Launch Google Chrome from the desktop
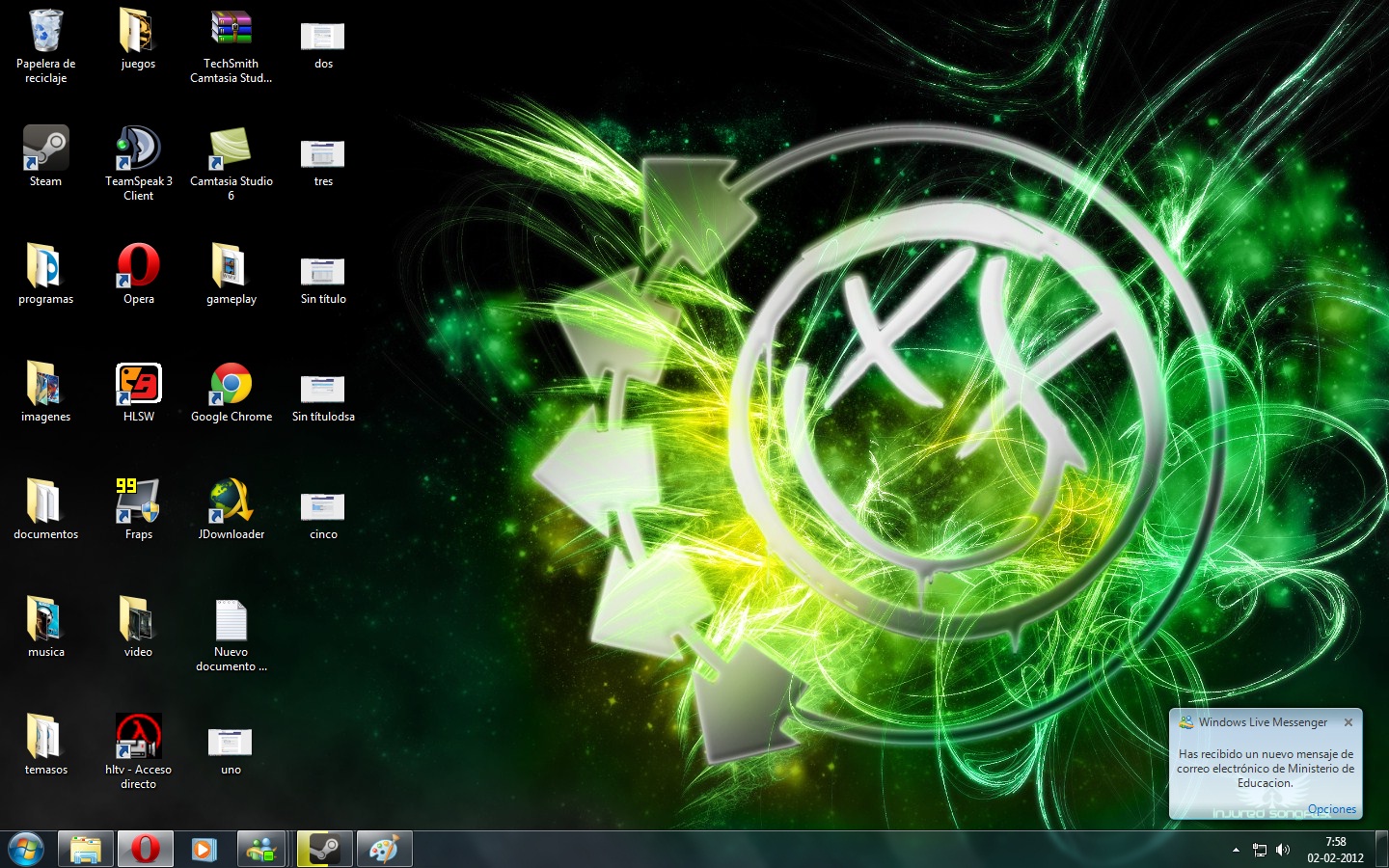This screenshot has width=1389, height=868. [x=231, y=392]
